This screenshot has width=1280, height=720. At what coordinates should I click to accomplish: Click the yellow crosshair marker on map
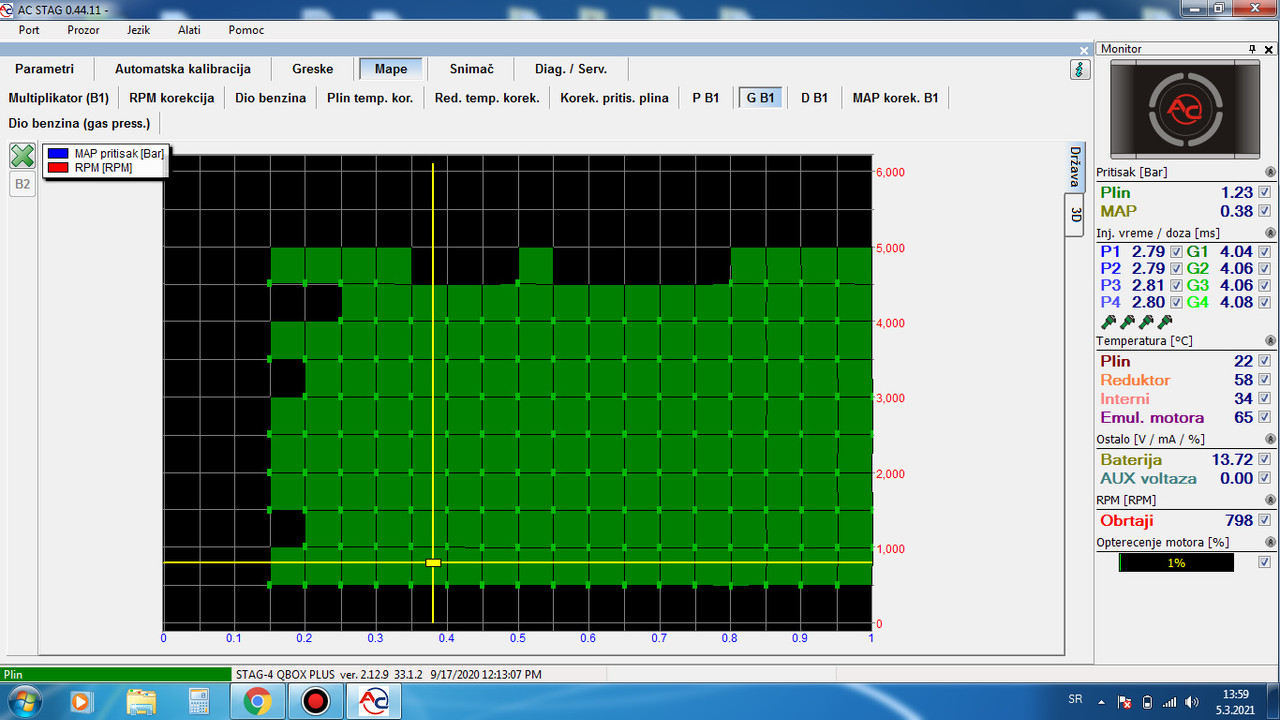pyautogui.click(x=433, y=563)
